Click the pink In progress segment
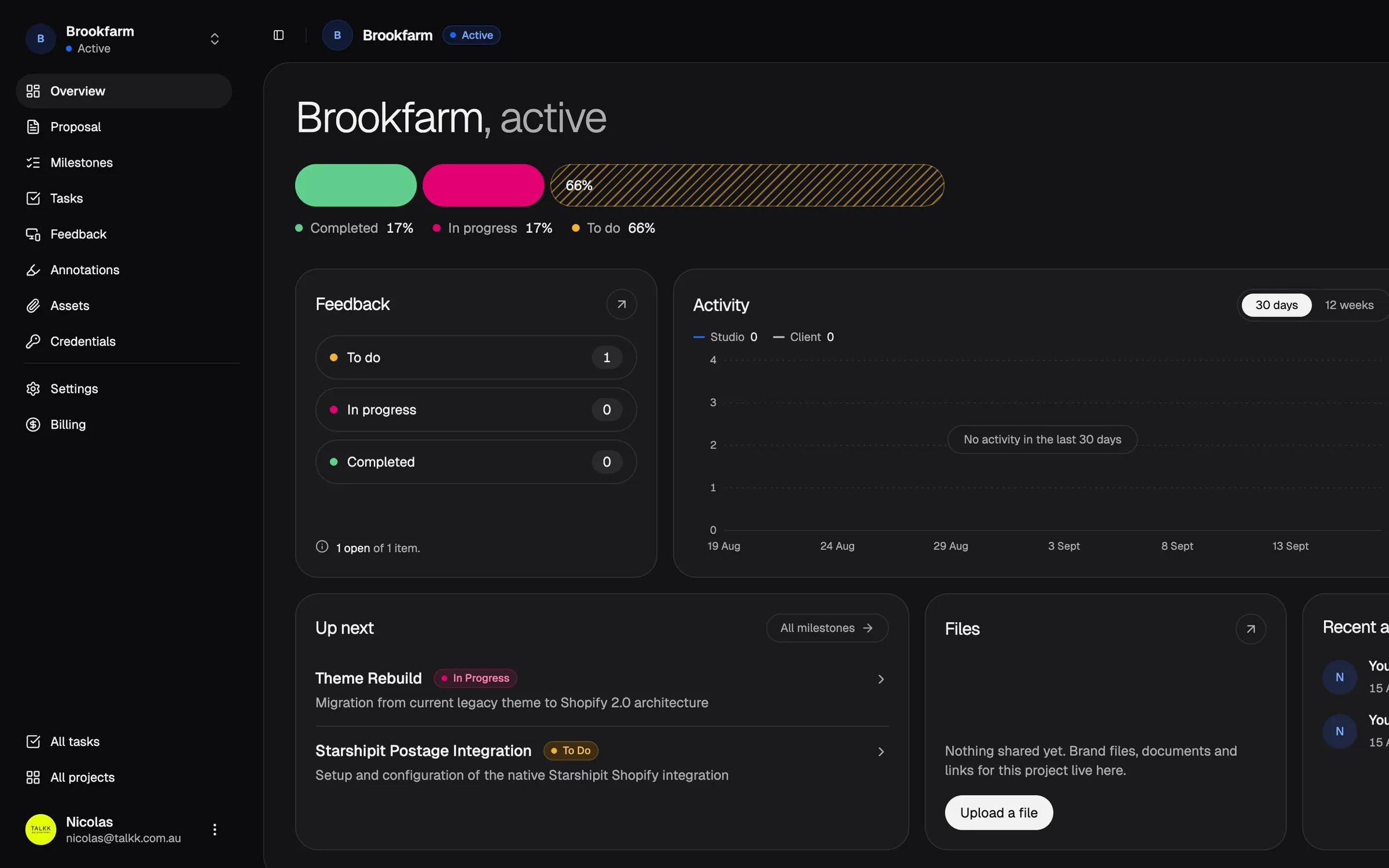Viewport: 1389px width, 868px height. click(x=483, y=185)
